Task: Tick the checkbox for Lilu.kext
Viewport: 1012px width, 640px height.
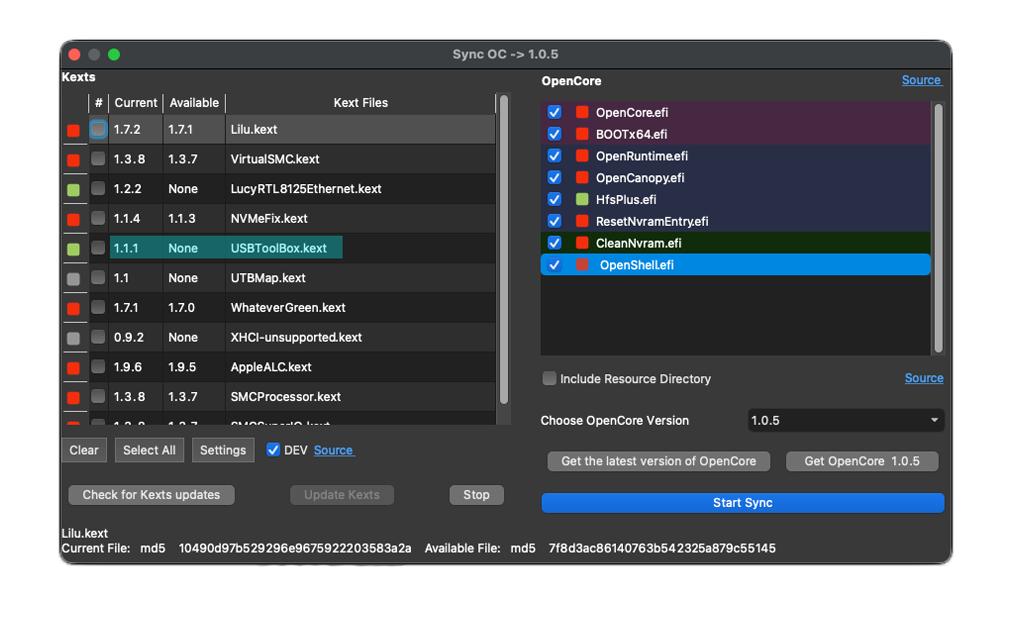Action: [x=98, y=129]
